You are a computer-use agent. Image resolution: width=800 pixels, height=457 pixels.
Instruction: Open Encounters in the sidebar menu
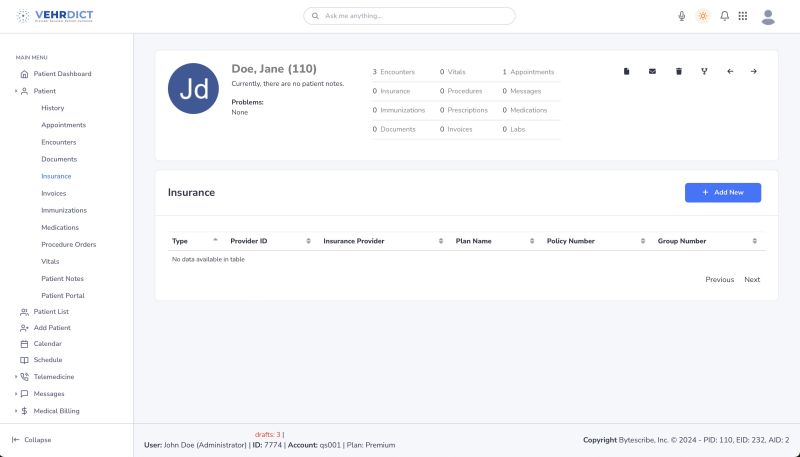tap(59, 142)
